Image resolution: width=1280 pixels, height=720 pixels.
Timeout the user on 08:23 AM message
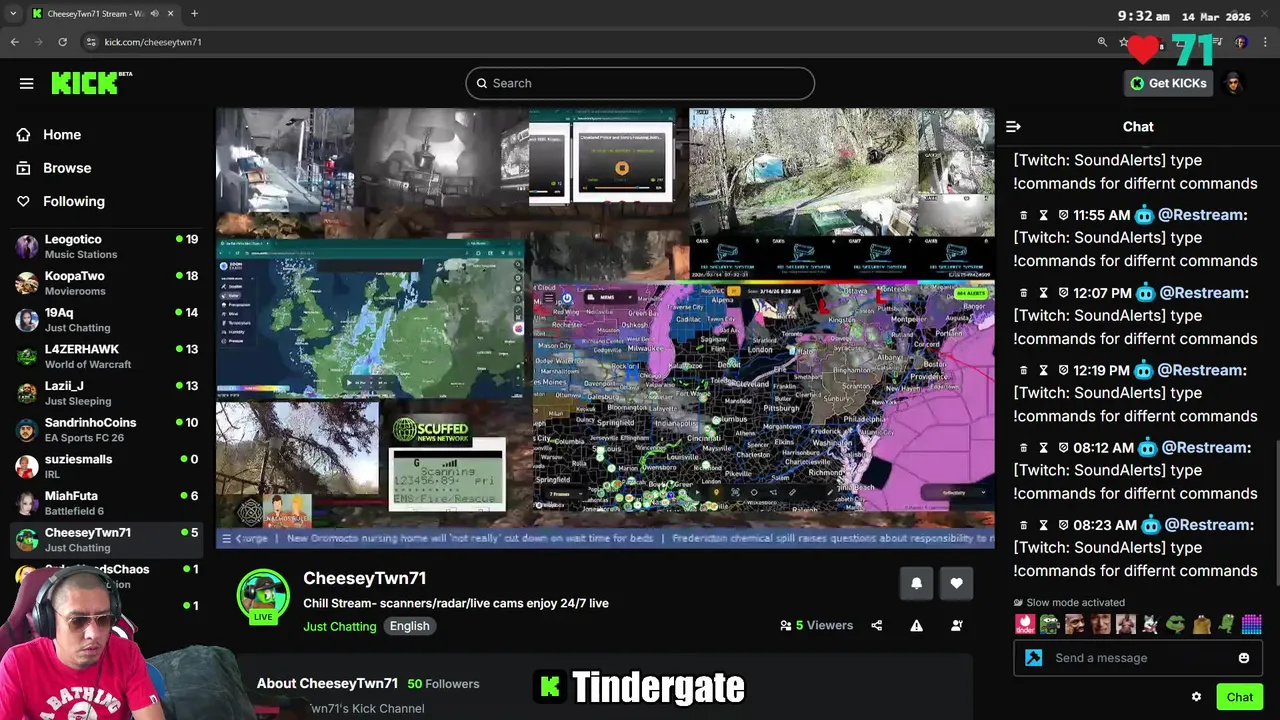coord(1043,525)
